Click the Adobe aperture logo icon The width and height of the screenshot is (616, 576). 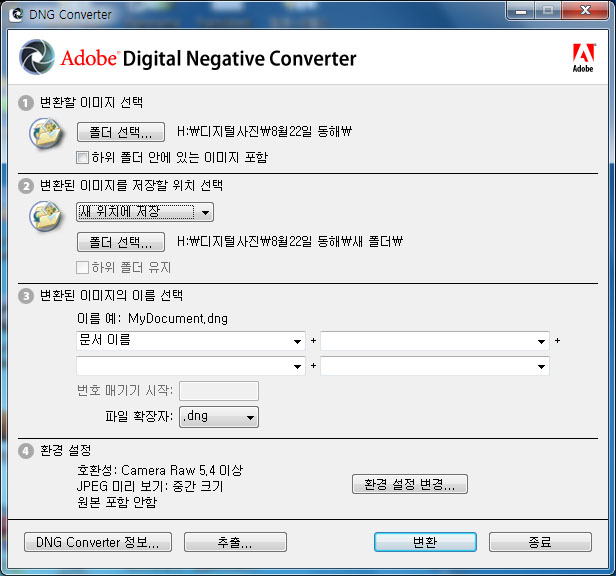(x=38, y=58)
